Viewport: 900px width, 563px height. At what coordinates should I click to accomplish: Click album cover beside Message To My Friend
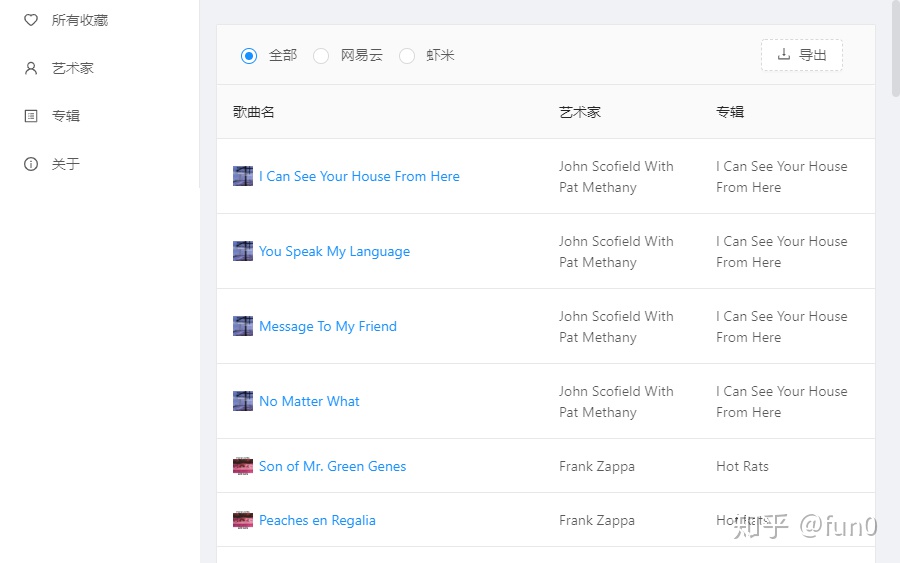point(243,326)
